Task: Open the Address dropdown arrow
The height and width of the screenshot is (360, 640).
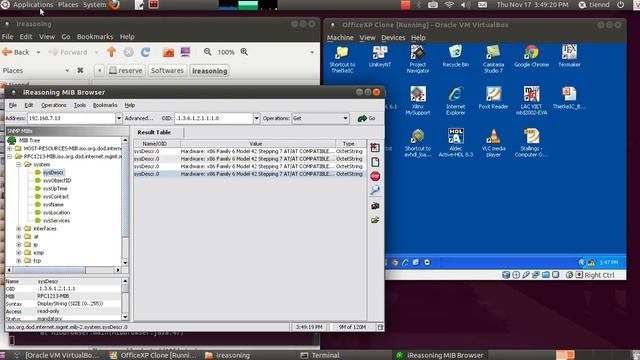Action: [x=118, y=118]
